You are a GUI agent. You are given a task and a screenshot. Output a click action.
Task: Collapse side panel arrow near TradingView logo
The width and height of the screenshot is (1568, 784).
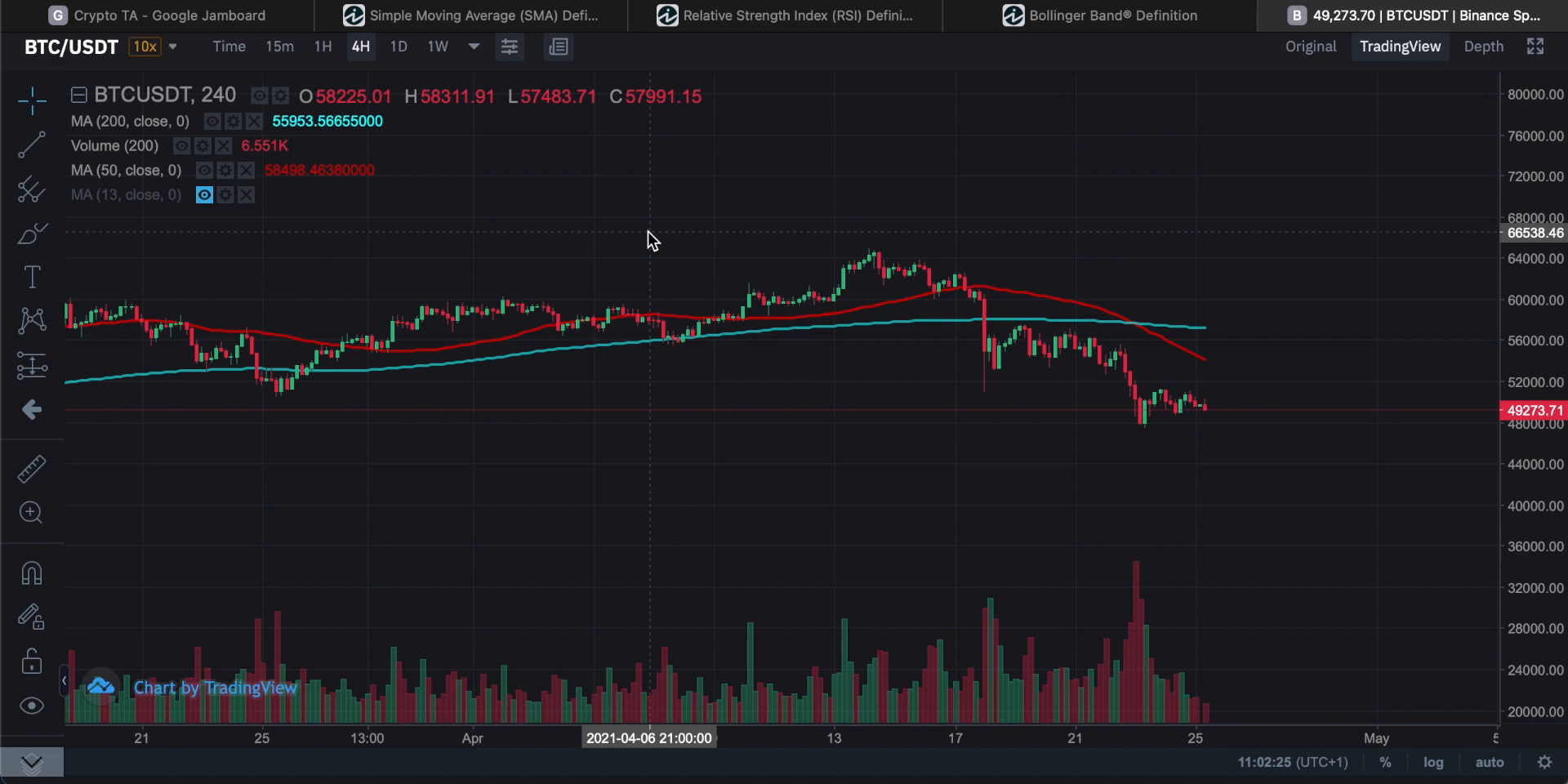(64, 680)
